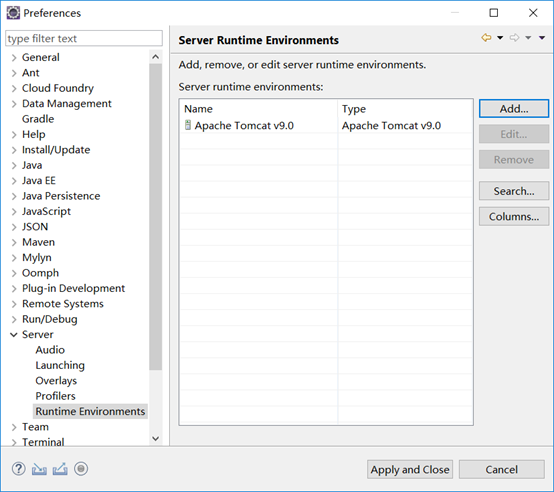Expand the Run/Debug node

tap(14, 319)
